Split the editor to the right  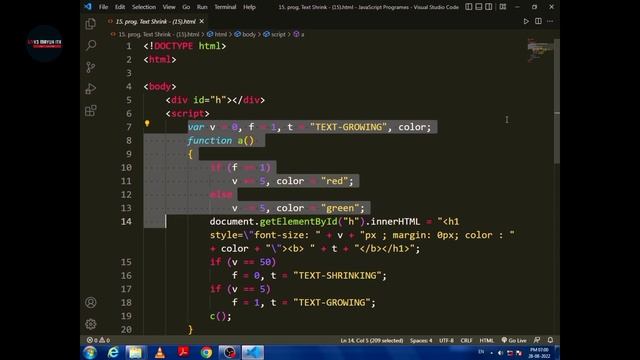click(538, 21)
